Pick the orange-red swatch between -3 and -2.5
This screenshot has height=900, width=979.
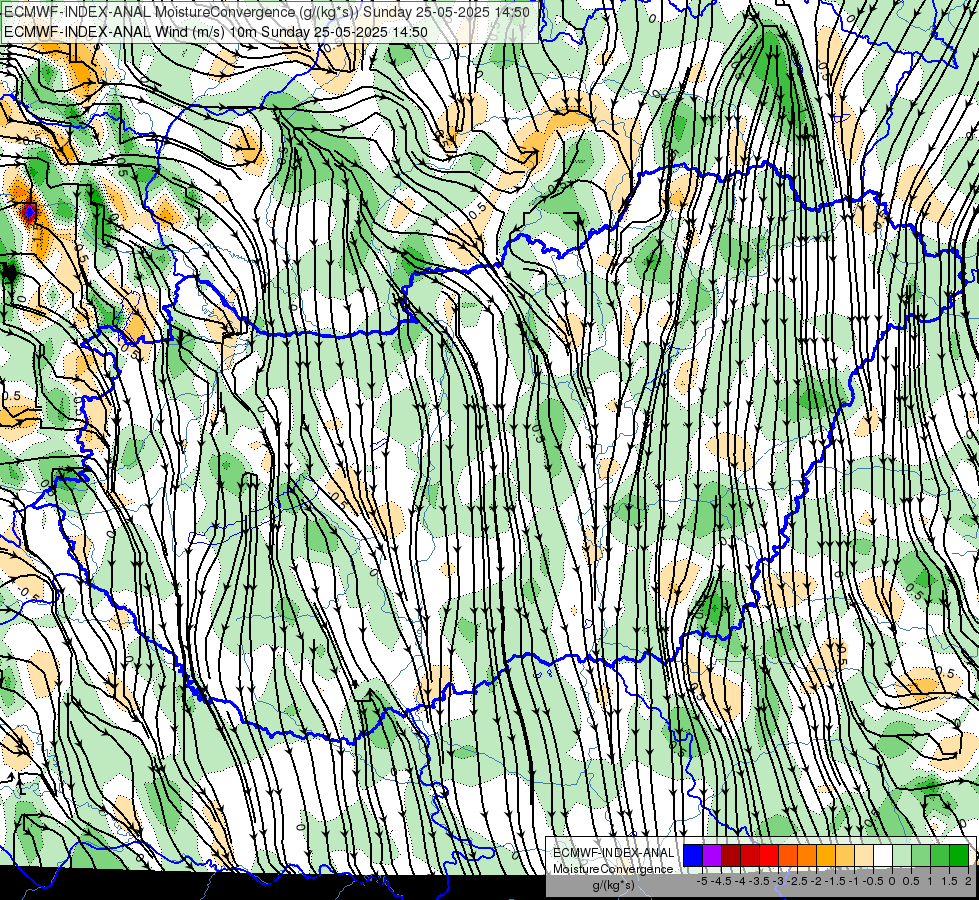(x=788, y=855)
